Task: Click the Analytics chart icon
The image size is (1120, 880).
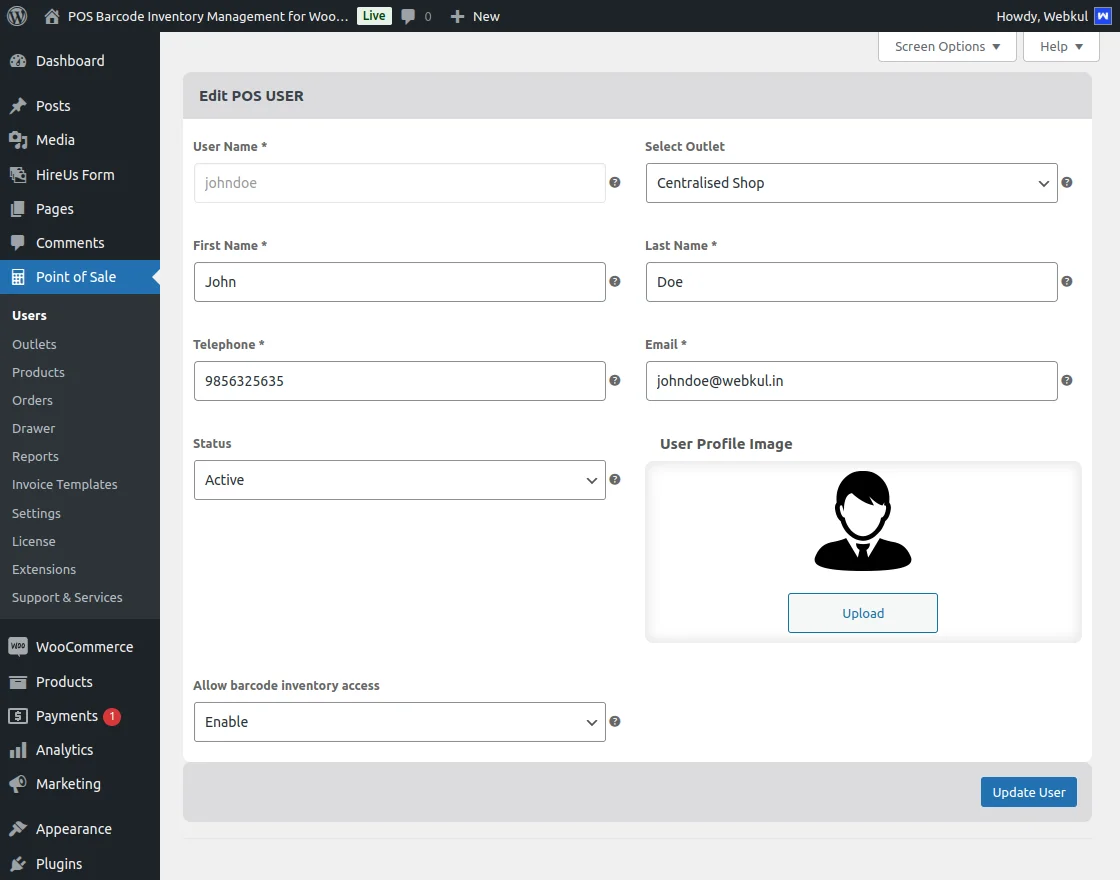Action: tap(18, 750)
